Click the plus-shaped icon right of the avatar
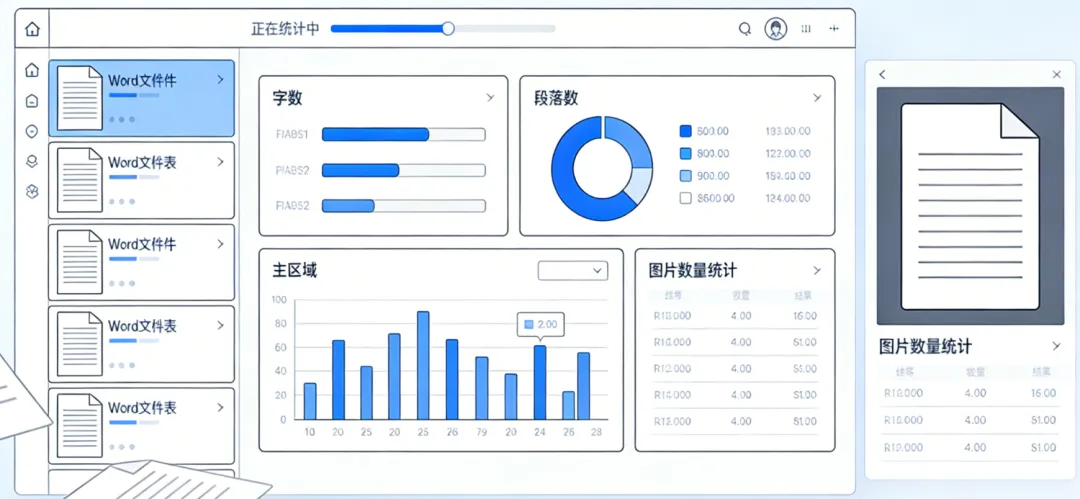1080x499 pixels. (834, 29)
